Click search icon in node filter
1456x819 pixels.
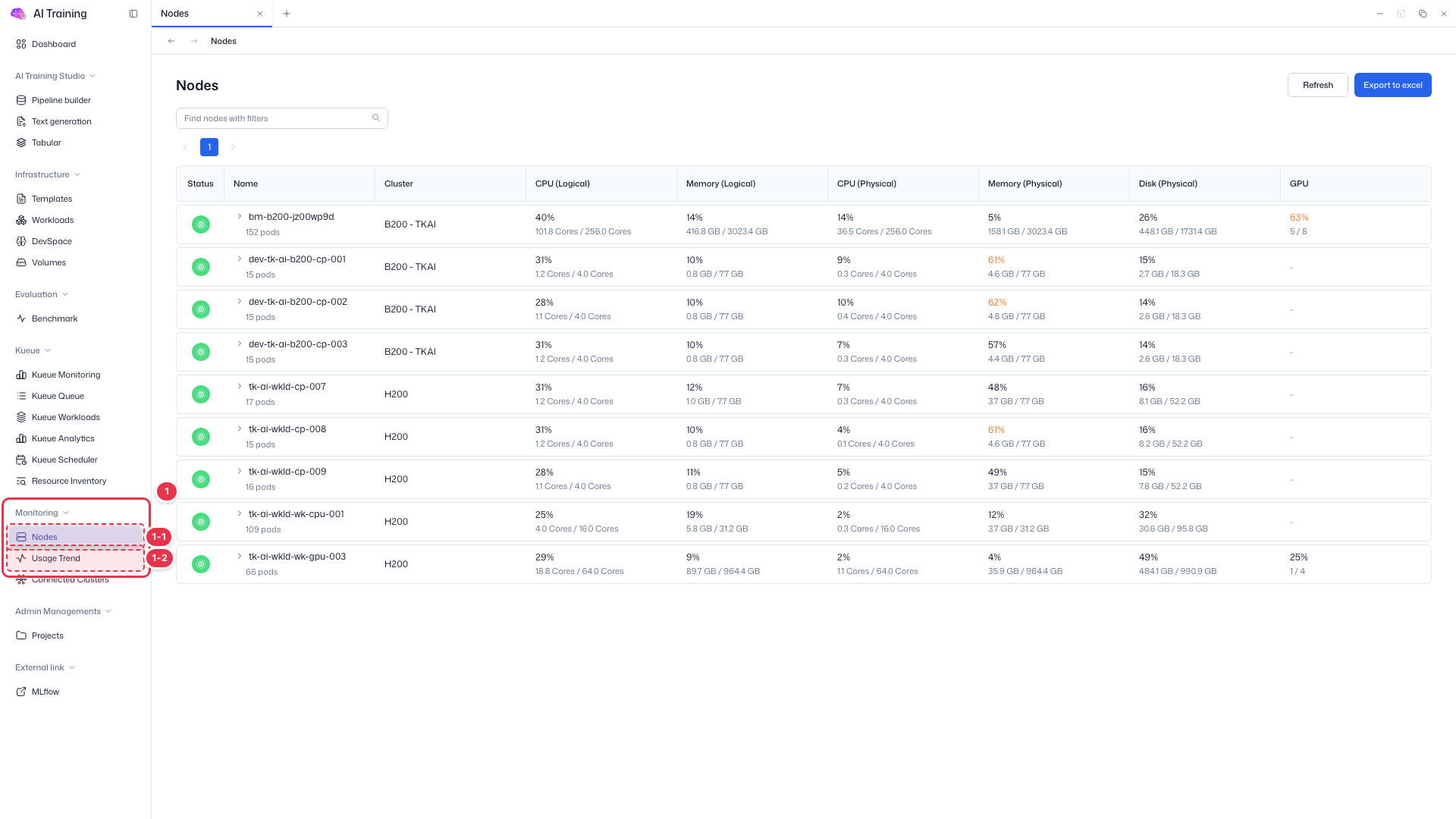pos(376,118)
